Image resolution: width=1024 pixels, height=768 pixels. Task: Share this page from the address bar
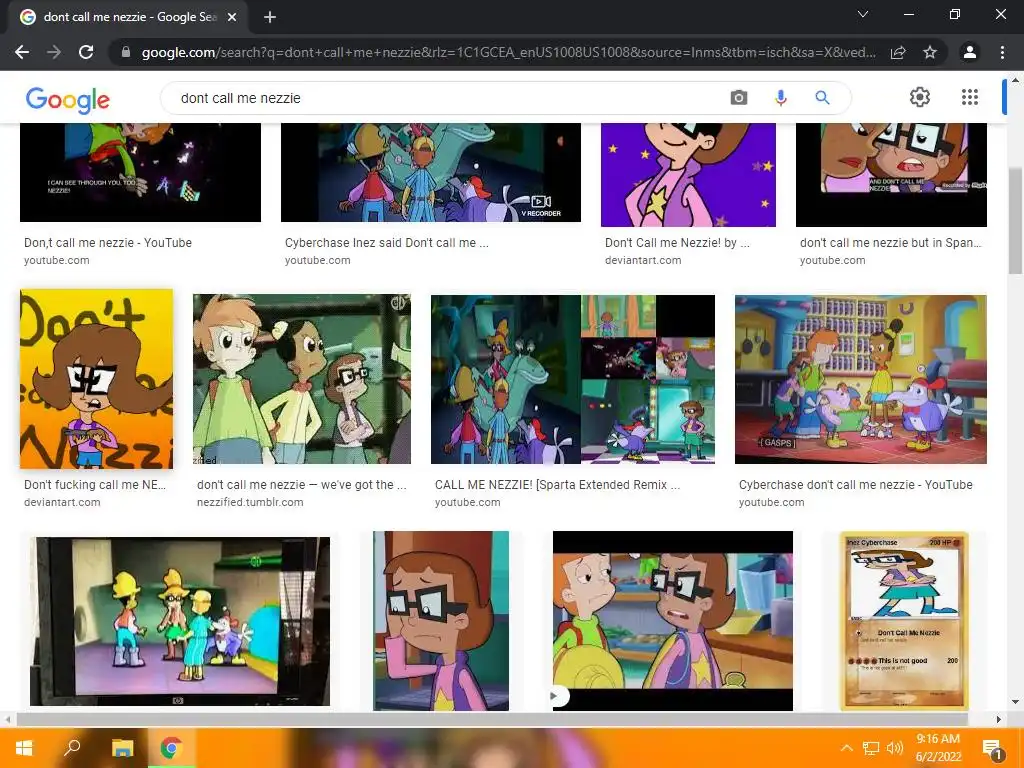(x=899, y=52)
